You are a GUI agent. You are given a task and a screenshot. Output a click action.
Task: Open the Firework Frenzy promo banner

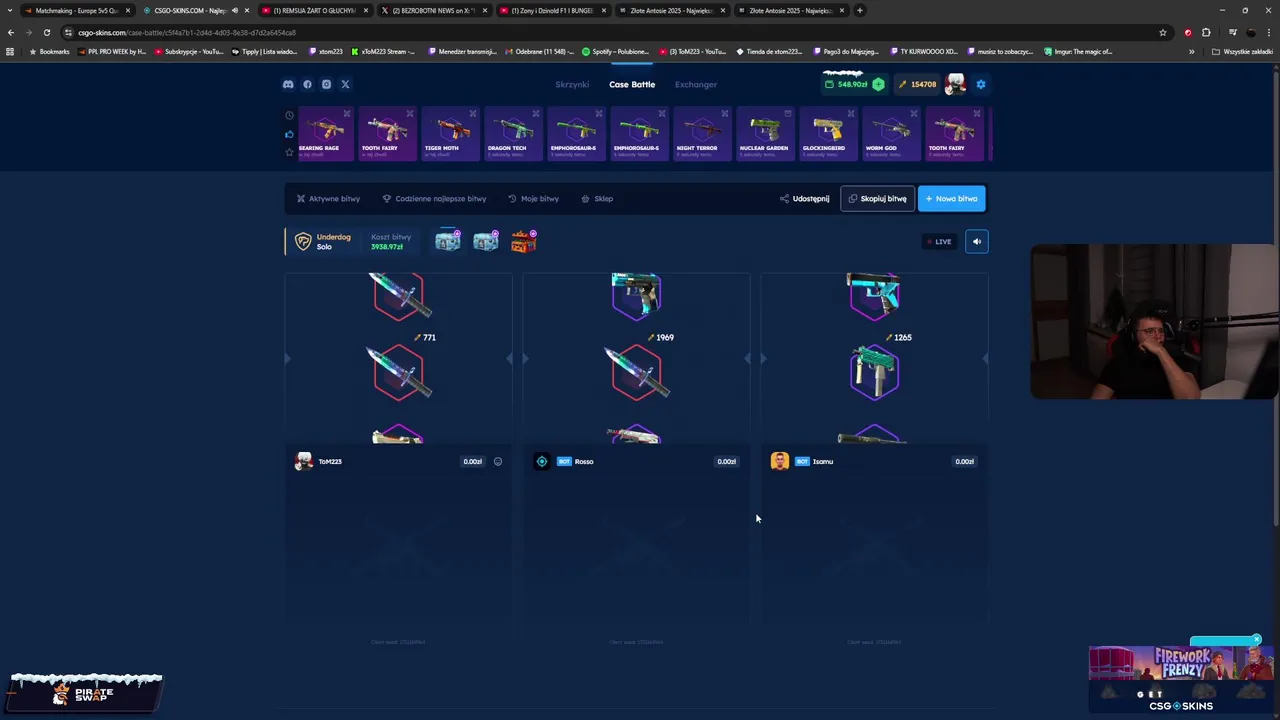[1180, 678]
